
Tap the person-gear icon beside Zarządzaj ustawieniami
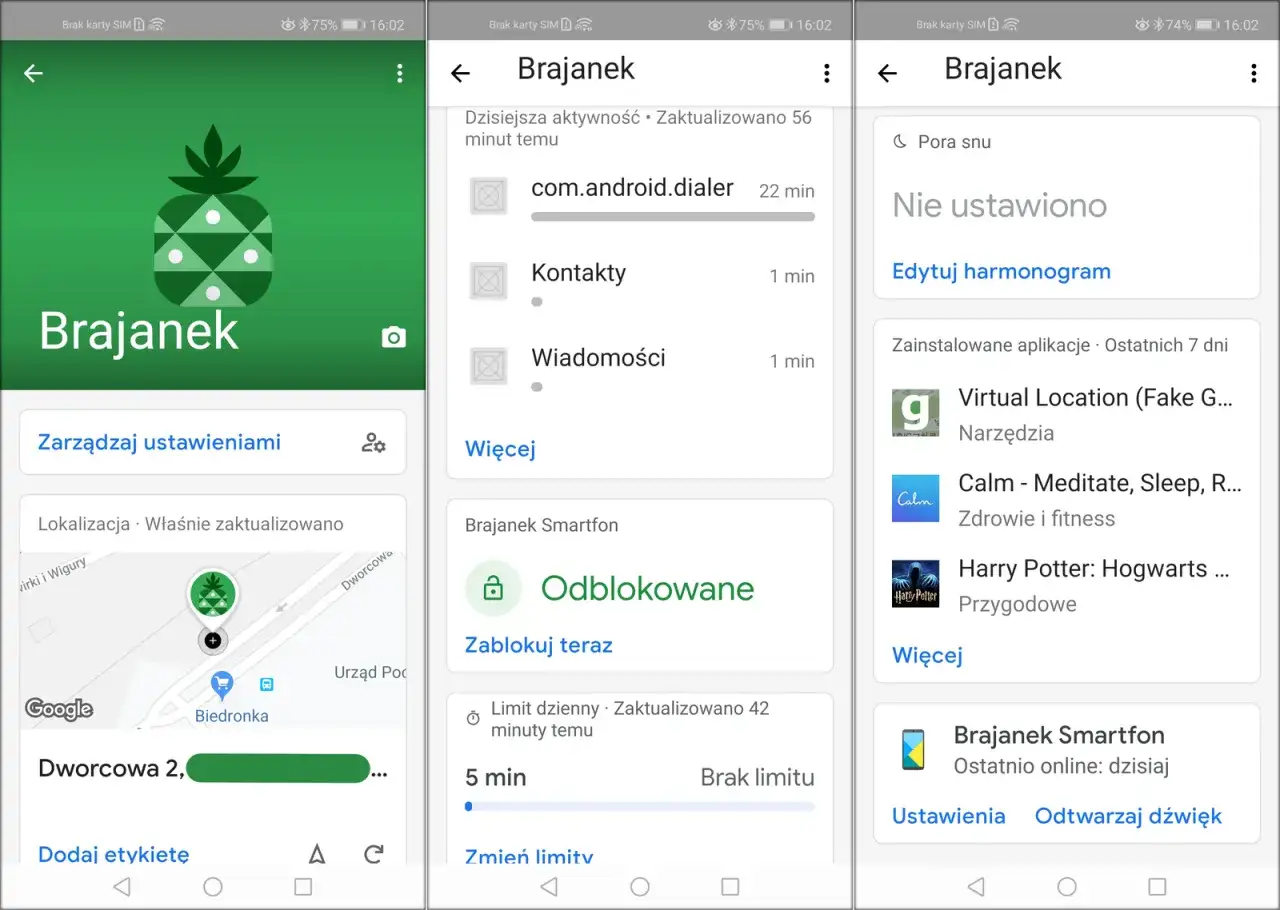coord(374,443)
